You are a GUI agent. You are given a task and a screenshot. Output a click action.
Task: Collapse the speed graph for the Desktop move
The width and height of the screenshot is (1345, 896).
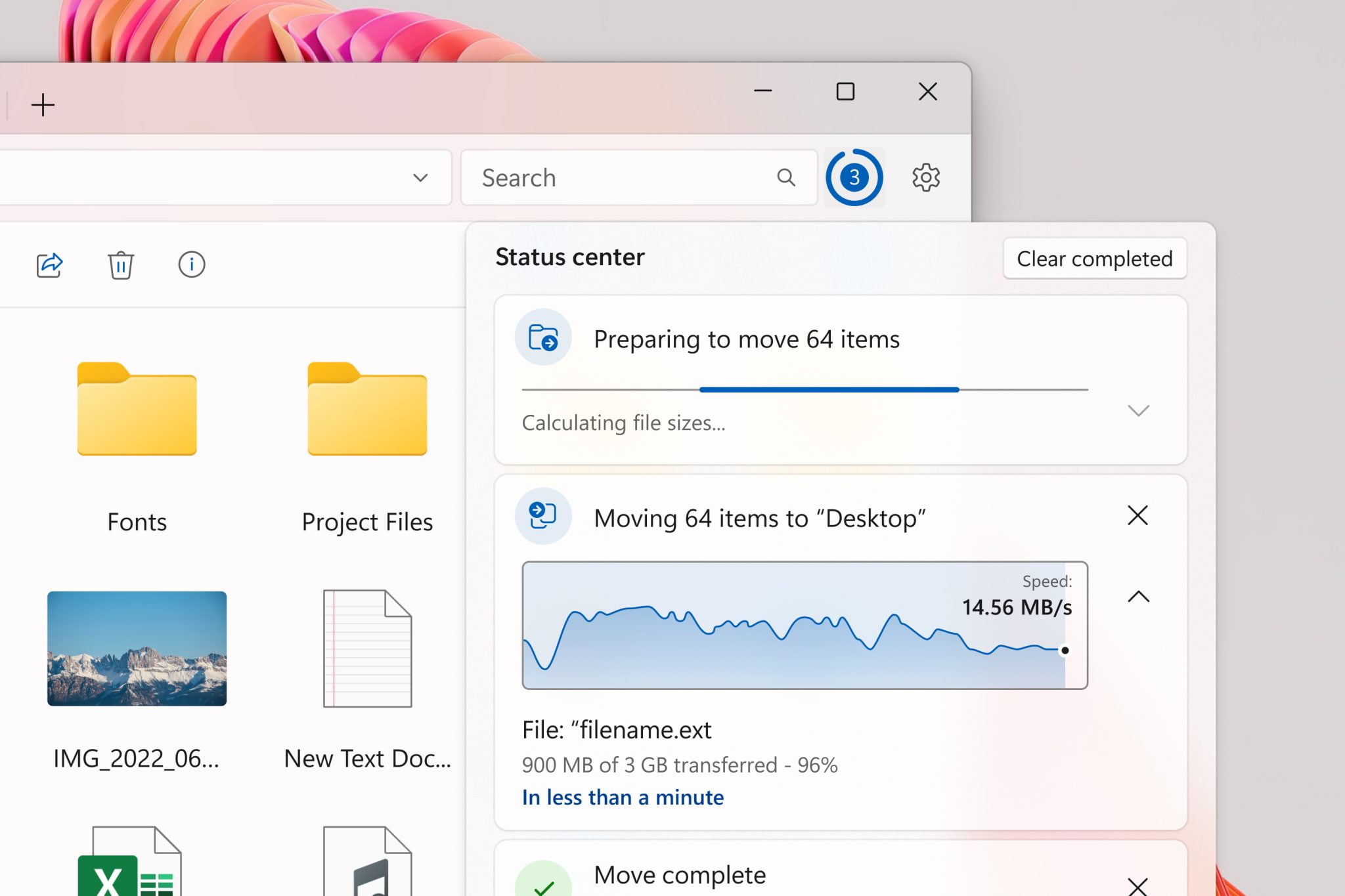click(1138, 597)
